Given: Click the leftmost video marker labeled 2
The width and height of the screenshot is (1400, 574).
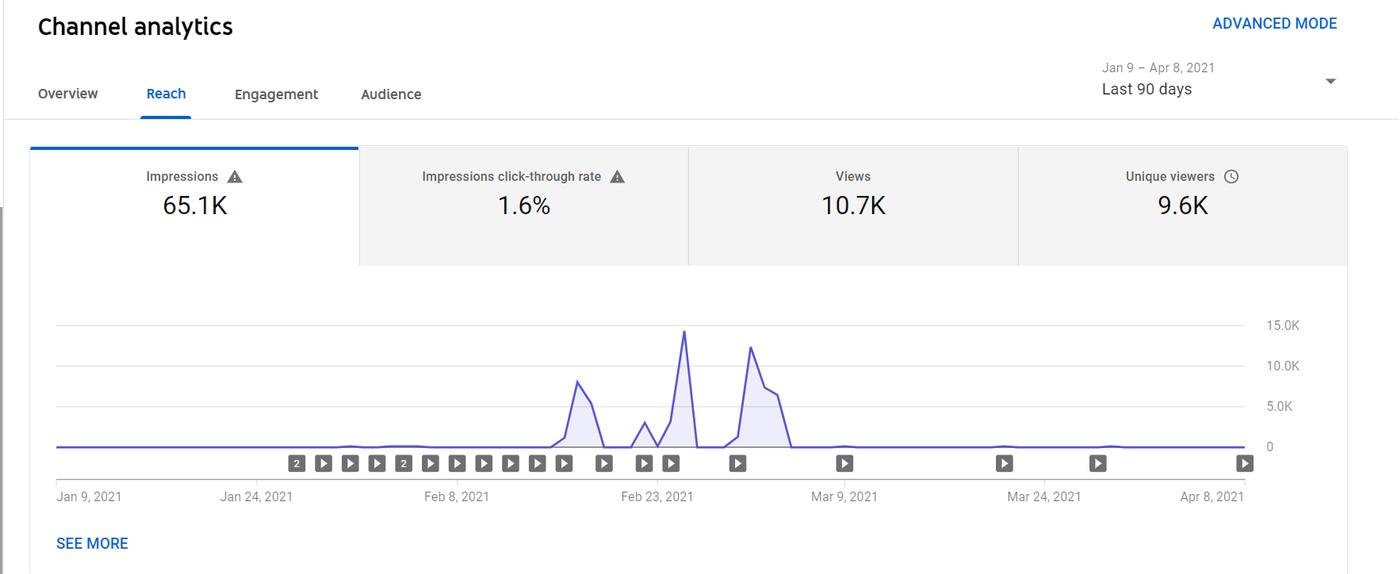Looking at the screenshot, I should point(297,463).
